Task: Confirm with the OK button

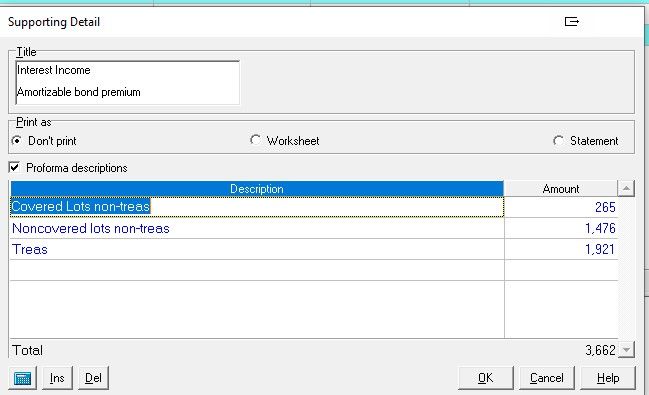Action: pos(486,378)
